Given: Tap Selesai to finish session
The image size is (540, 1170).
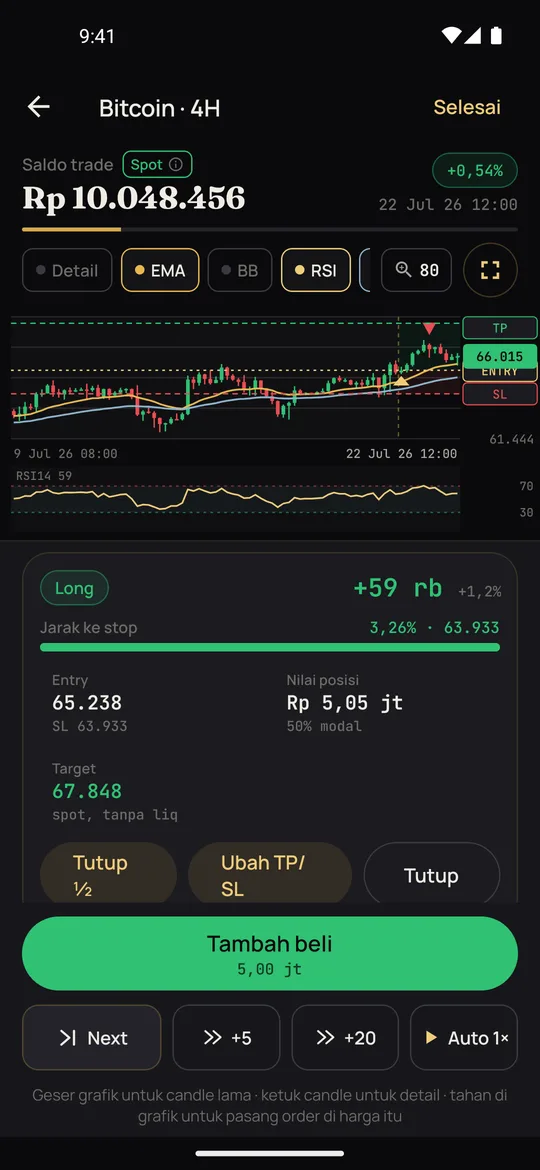Looking at the screenshot, I should pyautogui.click(x=467, y=107).
